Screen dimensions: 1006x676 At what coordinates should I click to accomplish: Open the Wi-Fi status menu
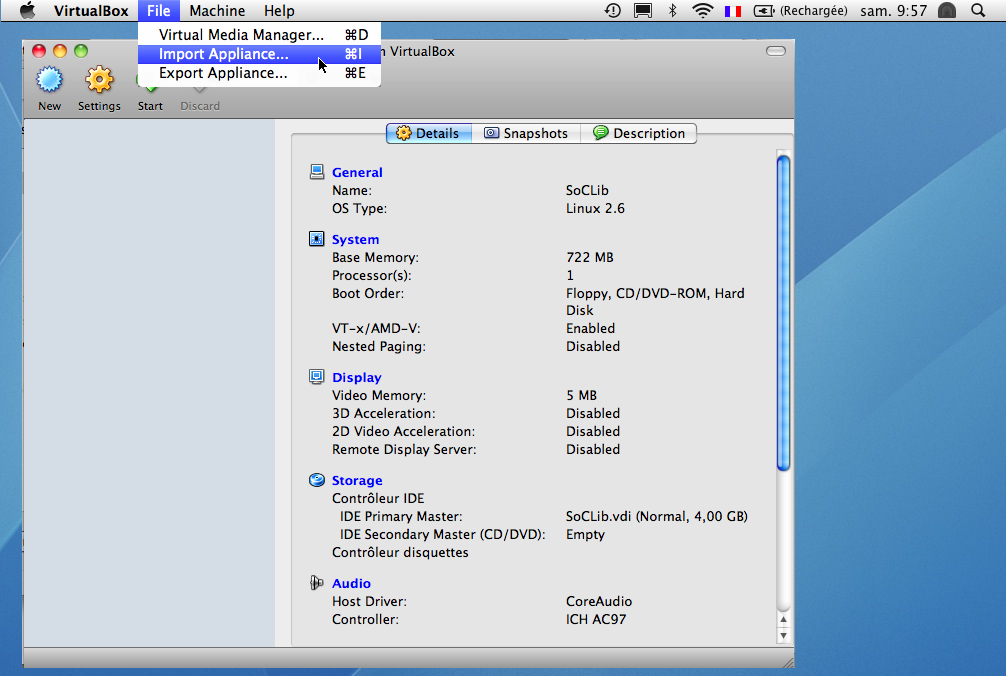703,10
